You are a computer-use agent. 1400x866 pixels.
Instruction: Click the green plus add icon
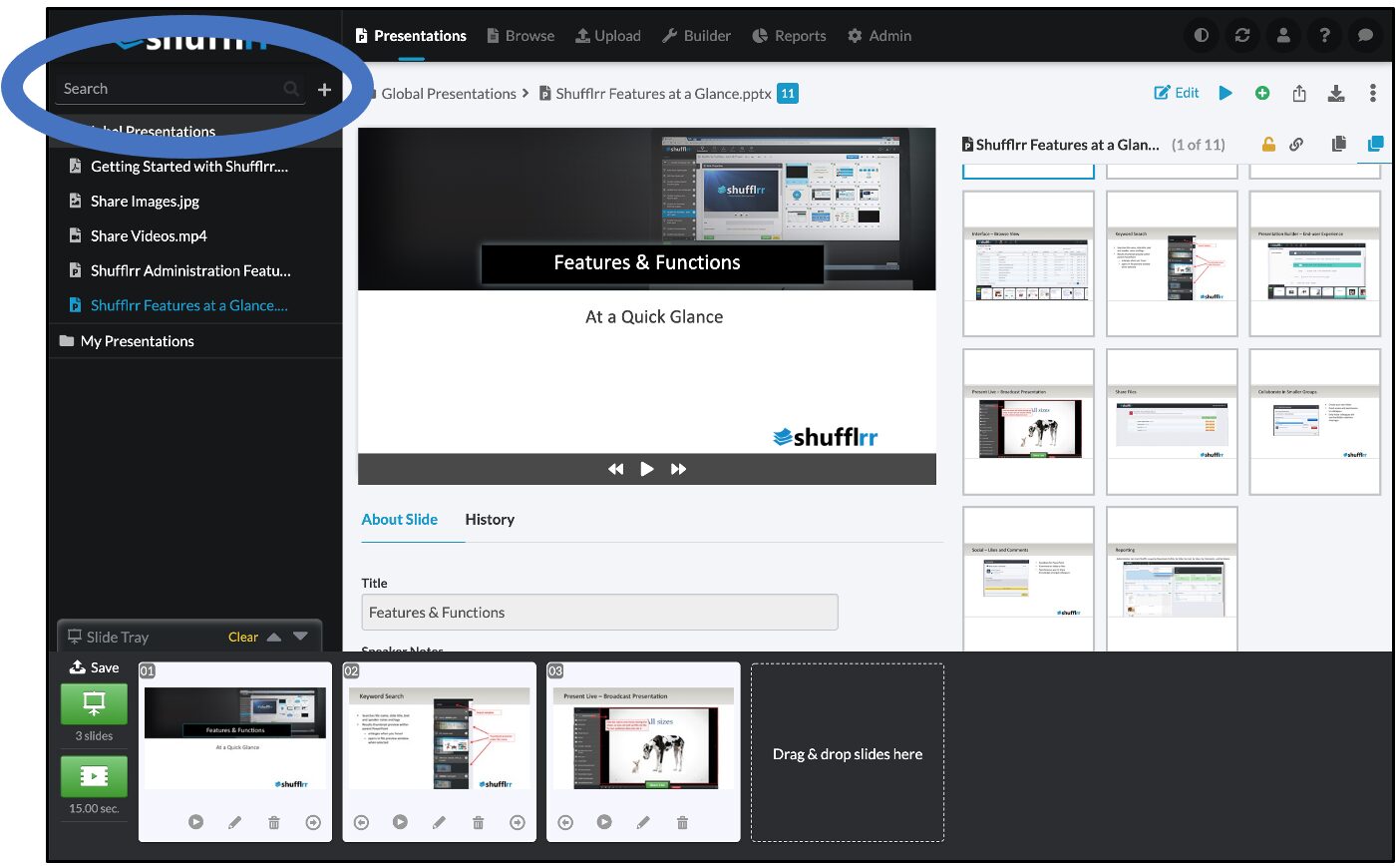(1262, 93)
